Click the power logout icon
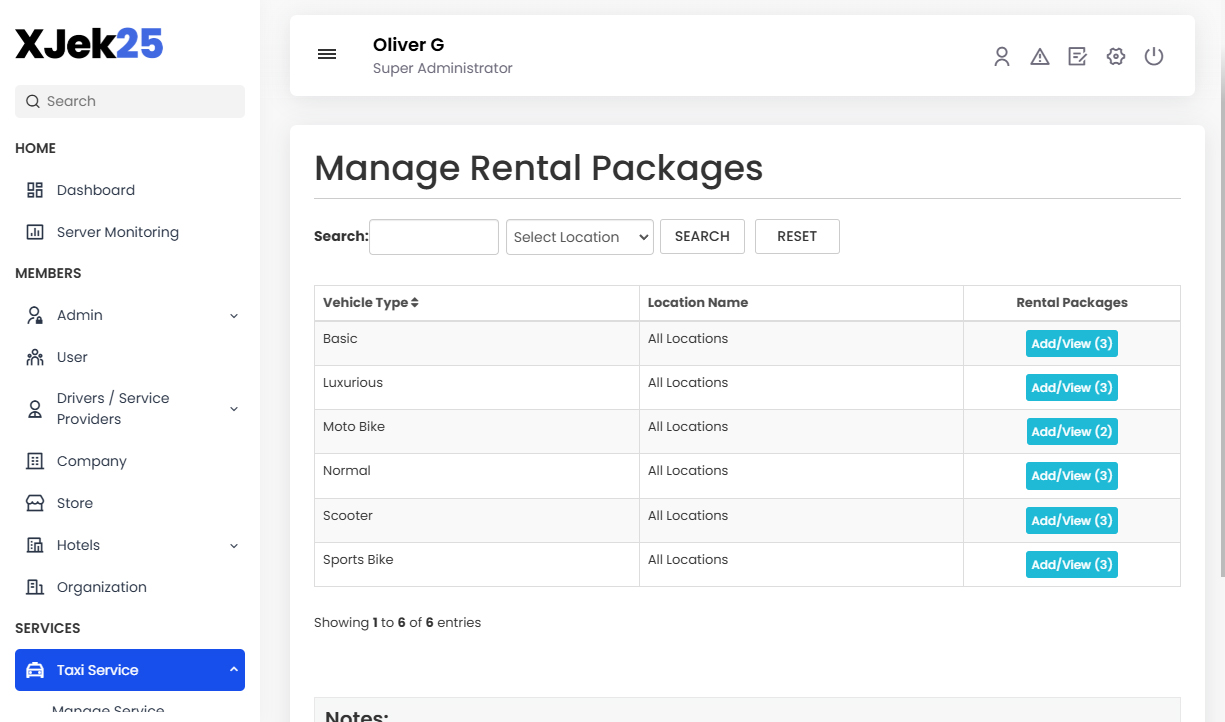Viewport: 1225px width, 722px height. [x=1153, y=56]
